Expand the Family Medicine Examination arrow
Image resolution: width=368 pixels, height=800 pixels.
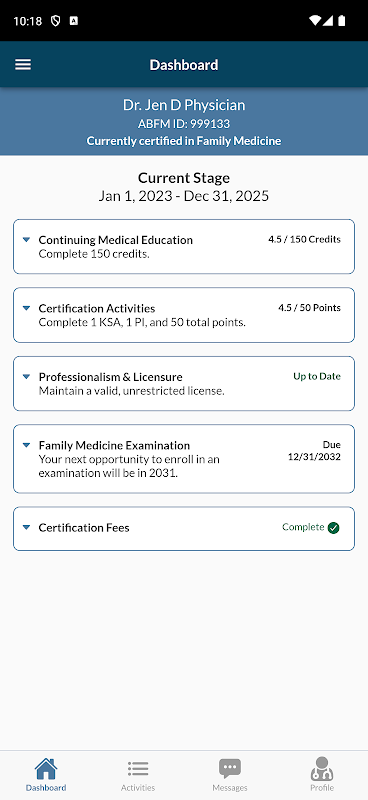27,445
